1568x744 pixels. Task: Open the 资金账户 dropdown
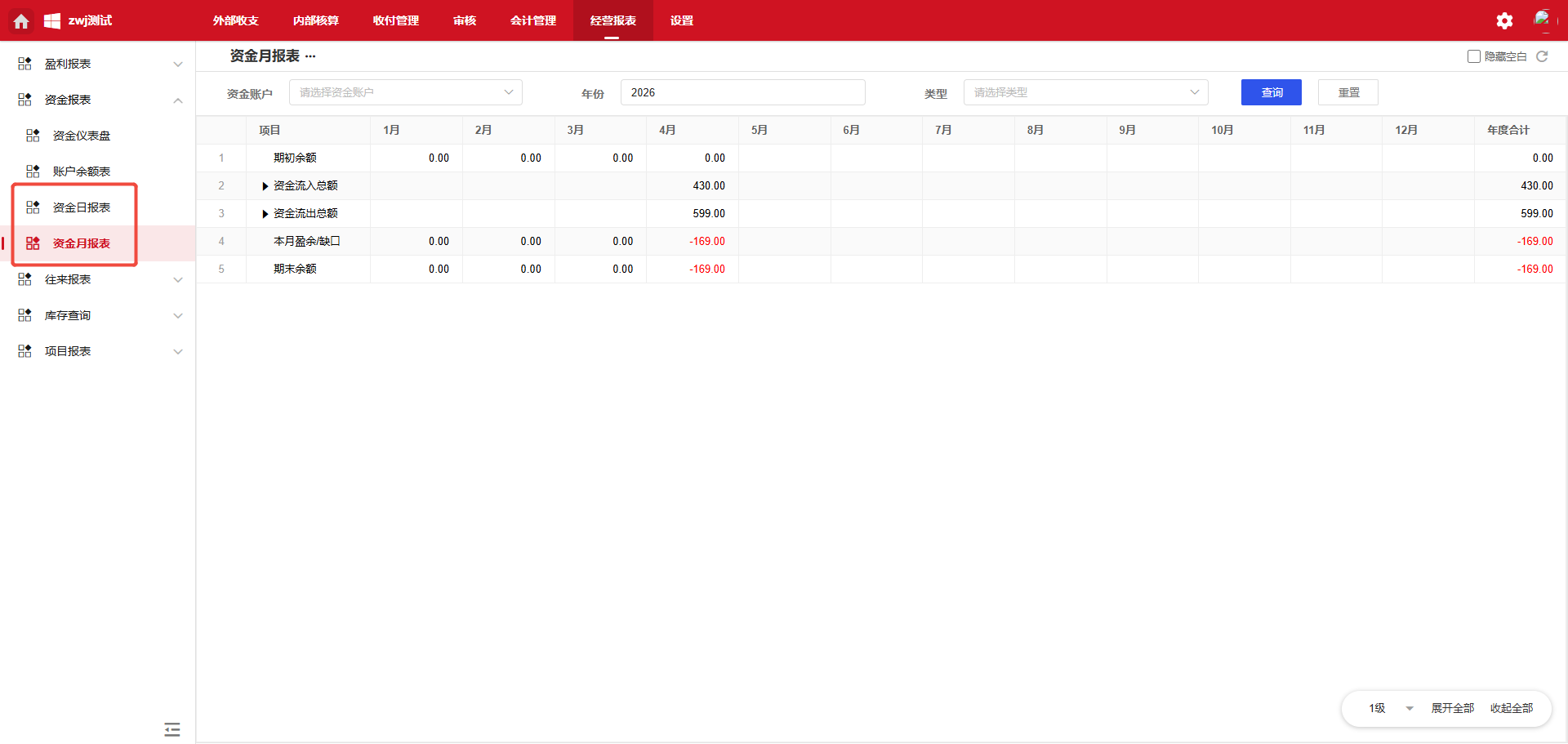coord(405,92)
